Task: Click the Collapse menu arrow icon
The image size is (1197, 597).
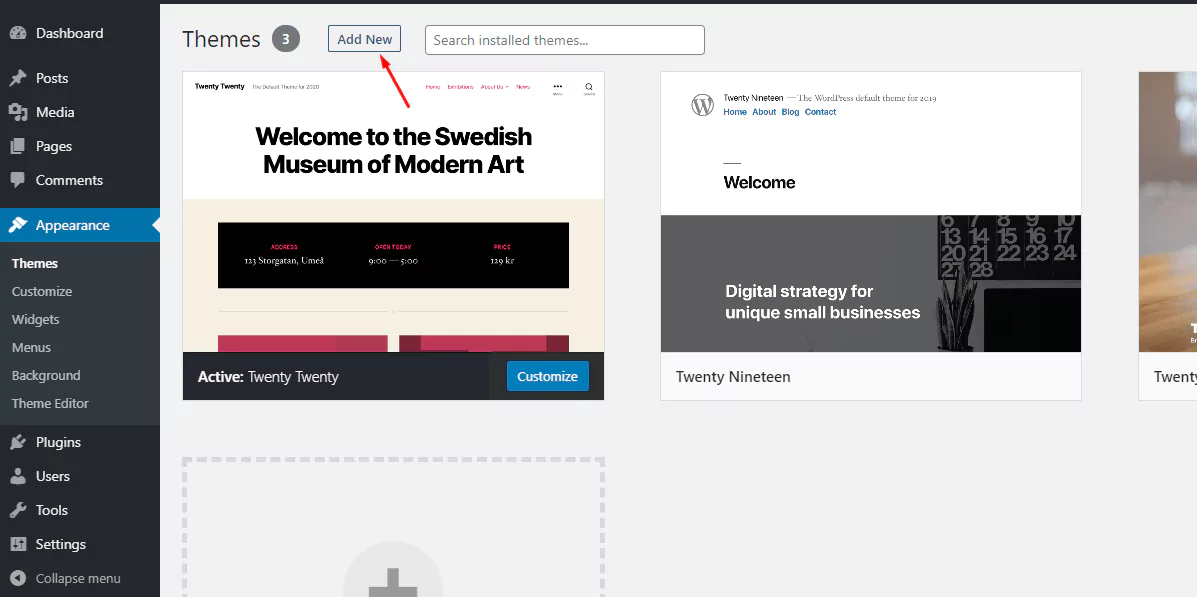Action: (18, 579)
